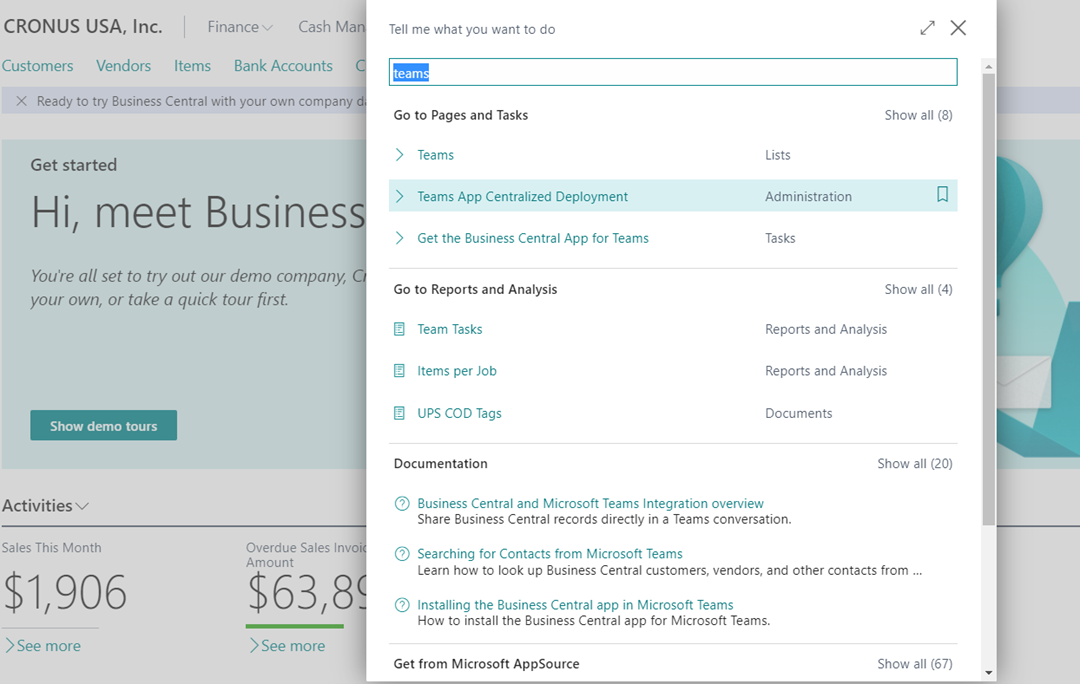Screen dimensions: 1080x684
Task: Open the UPS COD Tags document
Action: 459,413
